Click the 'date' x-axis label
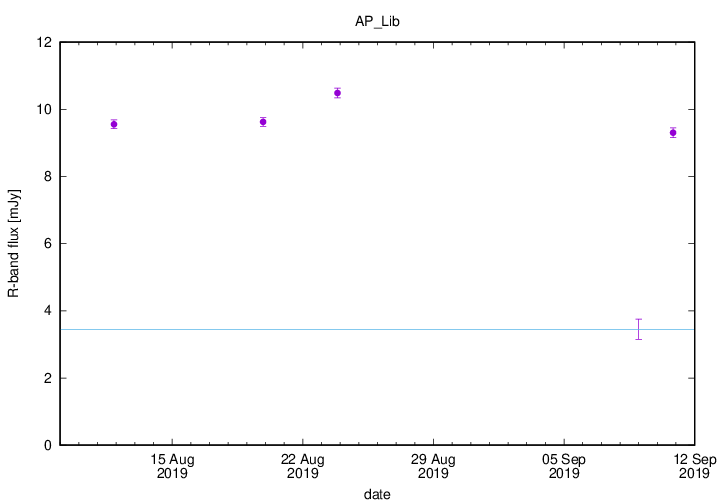 [x=377, y=494]
